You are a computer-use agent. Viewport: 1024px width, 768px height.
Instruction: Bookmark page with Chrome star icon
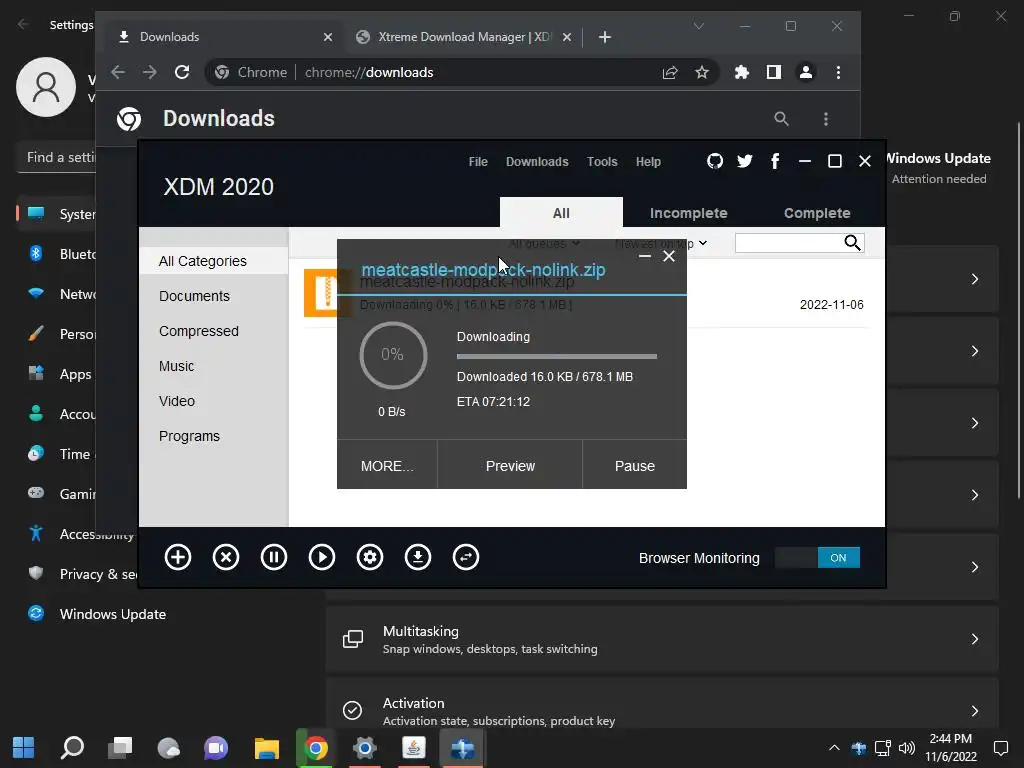[702, 72]
